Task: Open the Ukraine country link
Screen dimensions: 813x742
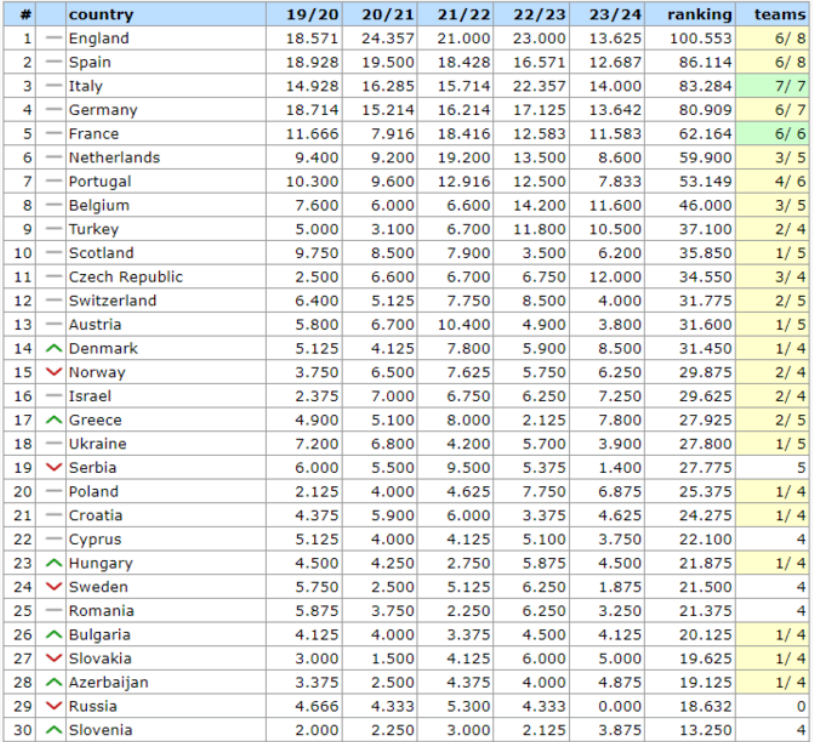Action: pyautogui.click(x=97, y=444)
